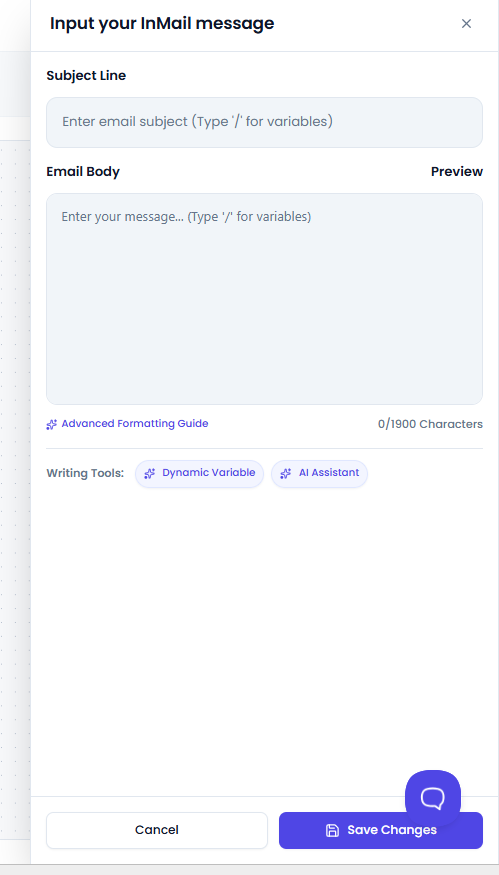Insert a Dynamic Variable
Viewport: 499px width, 875px height.
tap(199, 474)
